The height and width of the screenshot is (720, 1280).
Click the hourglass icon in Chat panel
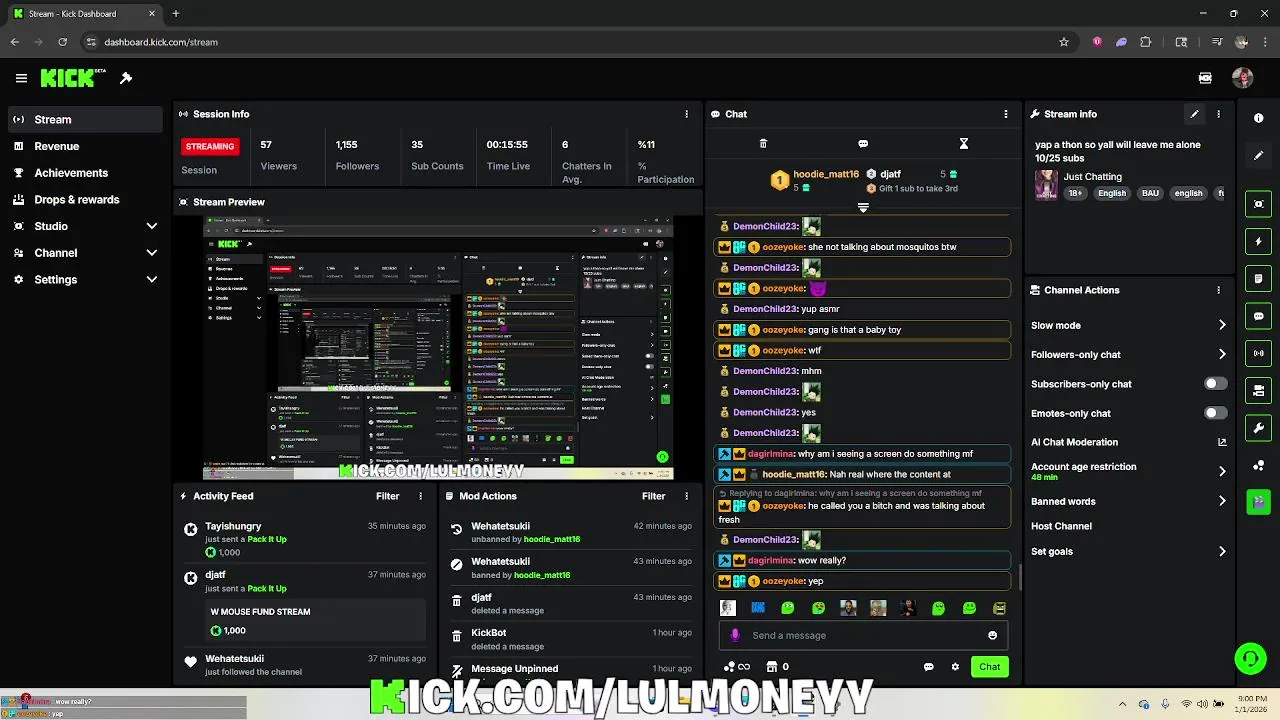point(964,144)
